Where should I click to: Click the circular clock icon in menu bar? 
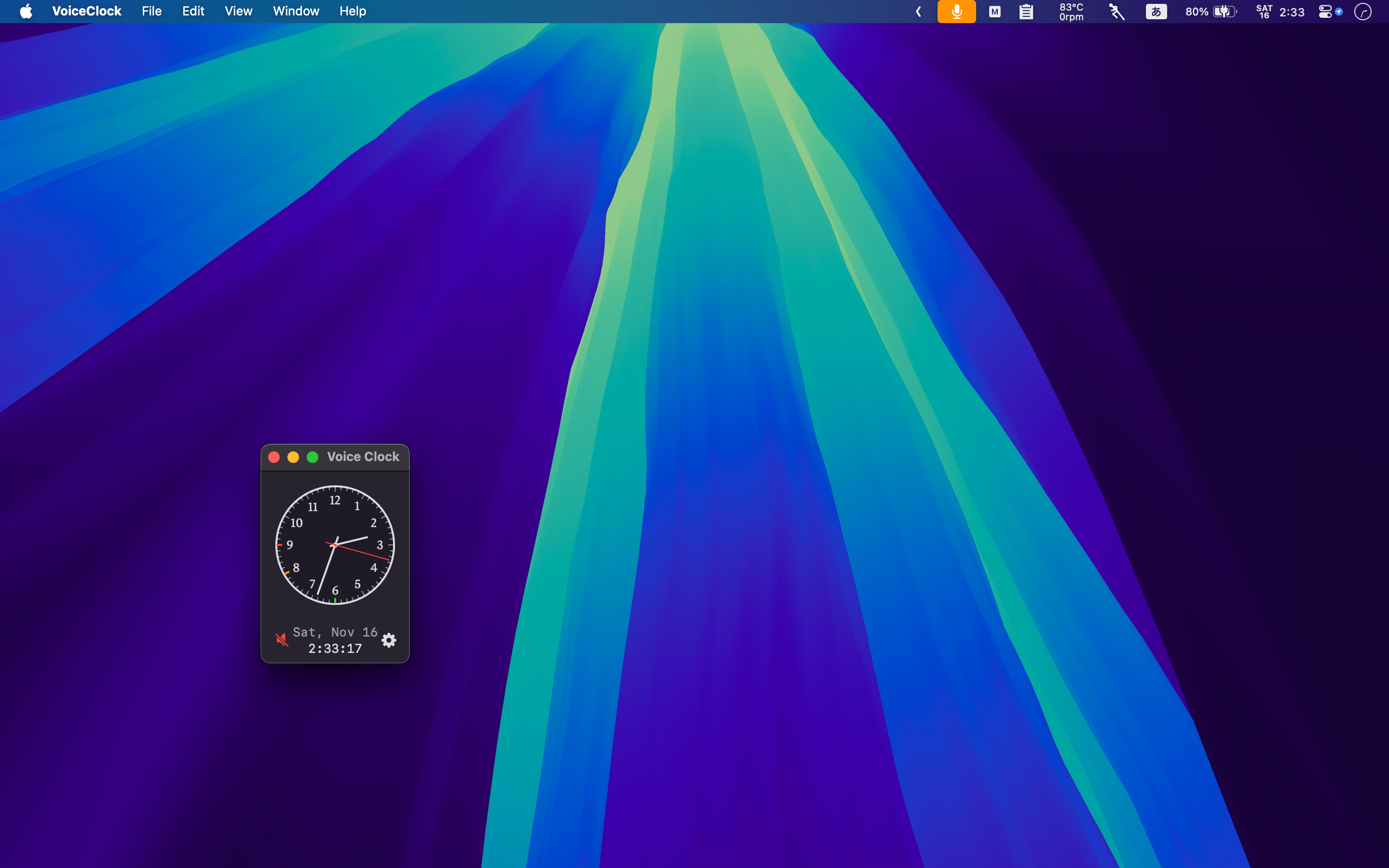coord(1362,12)
